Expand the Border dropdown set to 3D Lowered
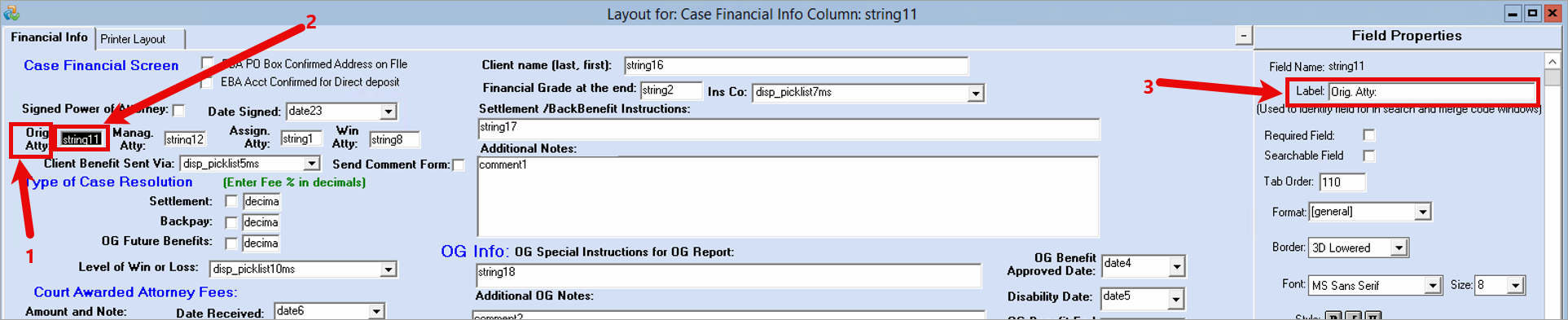The height and width of the screenshot is (320, 1568). (1358, 248)
